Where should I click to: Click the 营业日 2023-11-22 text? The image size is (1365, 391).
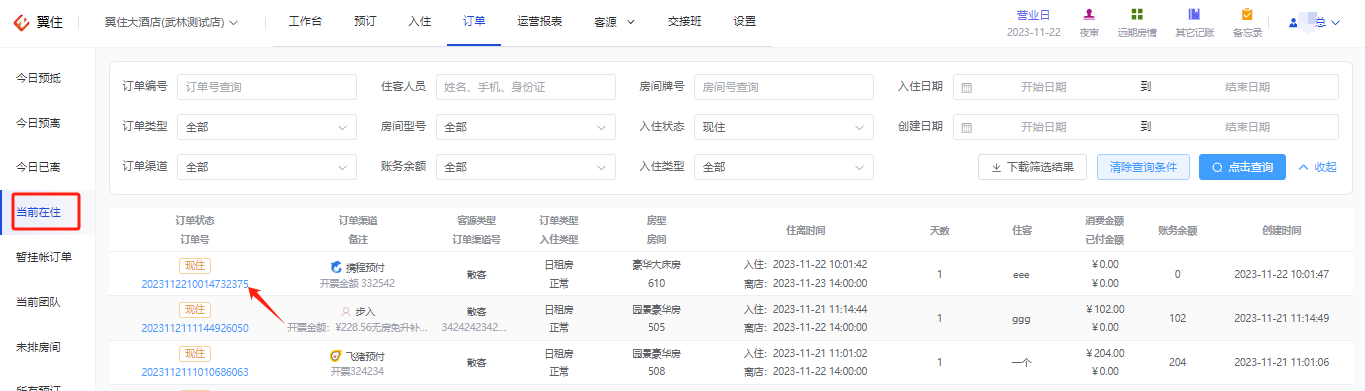tap(1034, 23)
